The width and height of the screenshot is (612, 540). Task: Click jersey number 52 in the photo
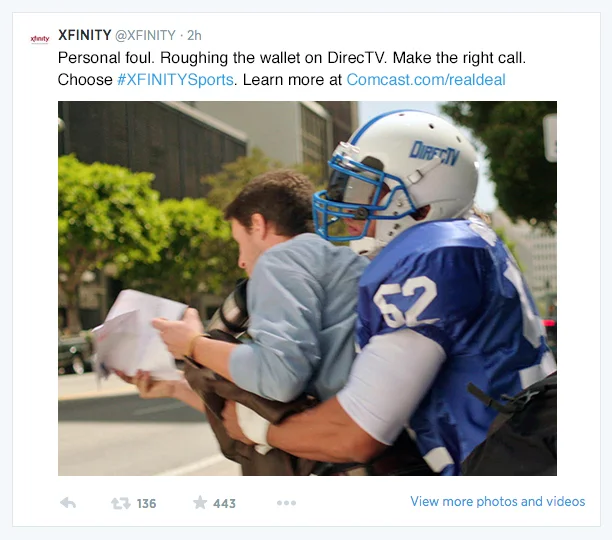pos(405,301)
